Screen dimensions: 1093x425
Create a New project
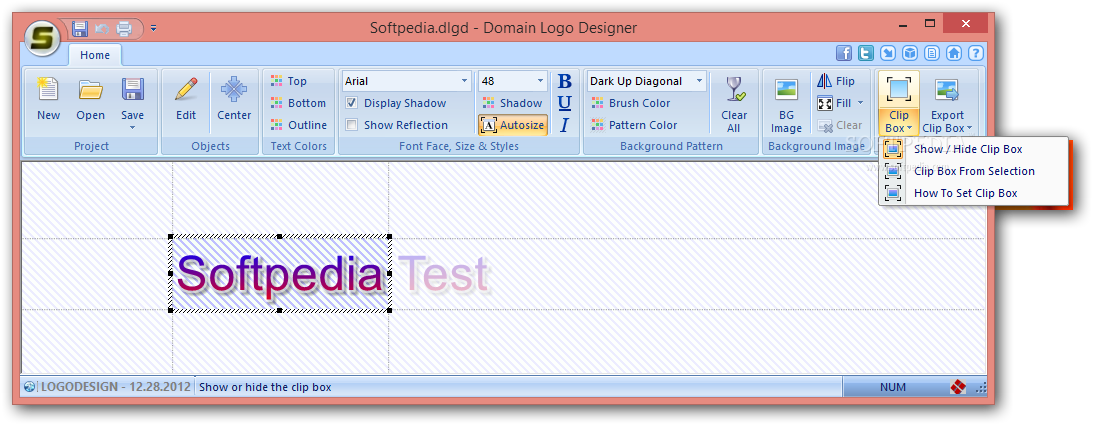[49, 101]
